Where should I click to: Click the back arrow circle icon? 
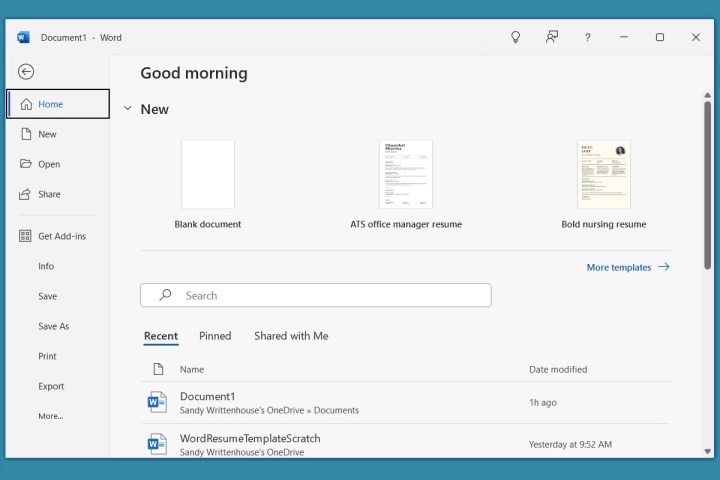tap(26, 71)
